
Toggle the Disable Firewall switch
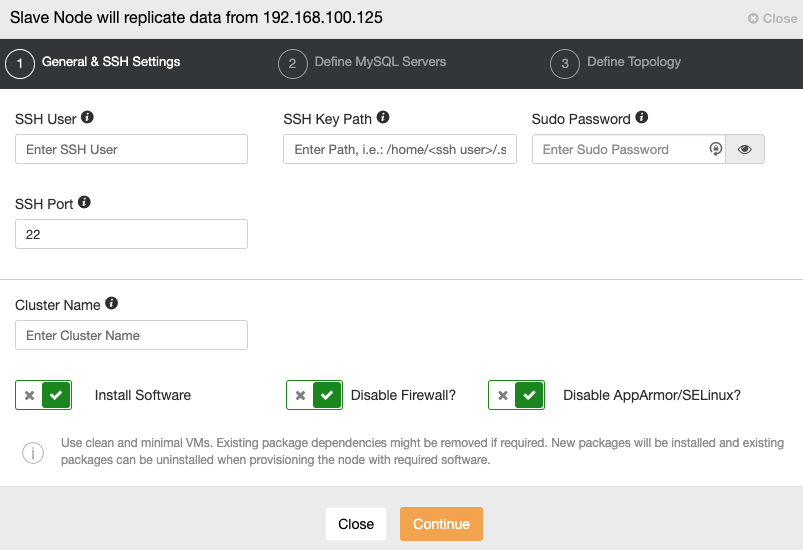click(314, 395)
